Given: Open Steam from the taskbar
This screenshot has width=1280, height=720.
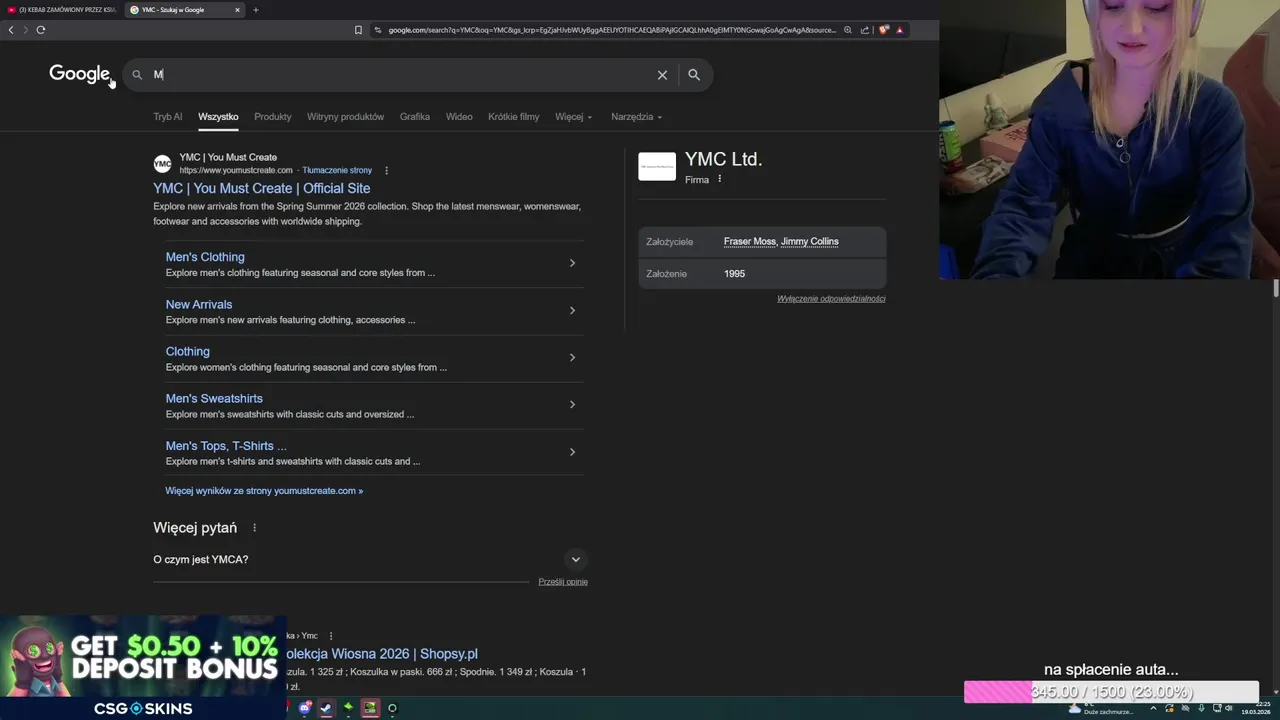Looking at the screenshot, I should tap(326, 708).
